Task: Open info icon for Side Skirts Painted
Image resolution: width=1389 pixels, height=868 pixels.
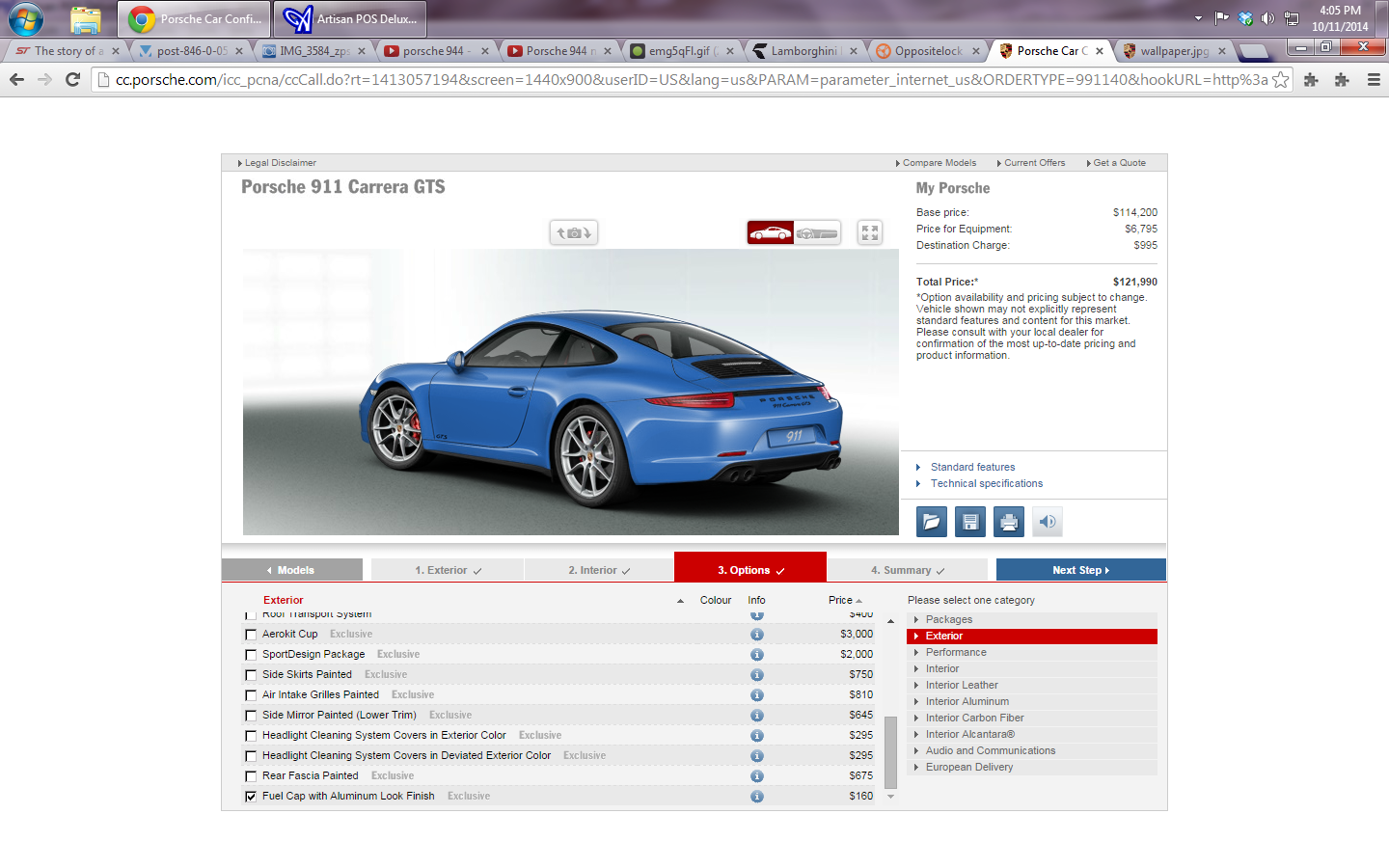Action: point(757,675)
